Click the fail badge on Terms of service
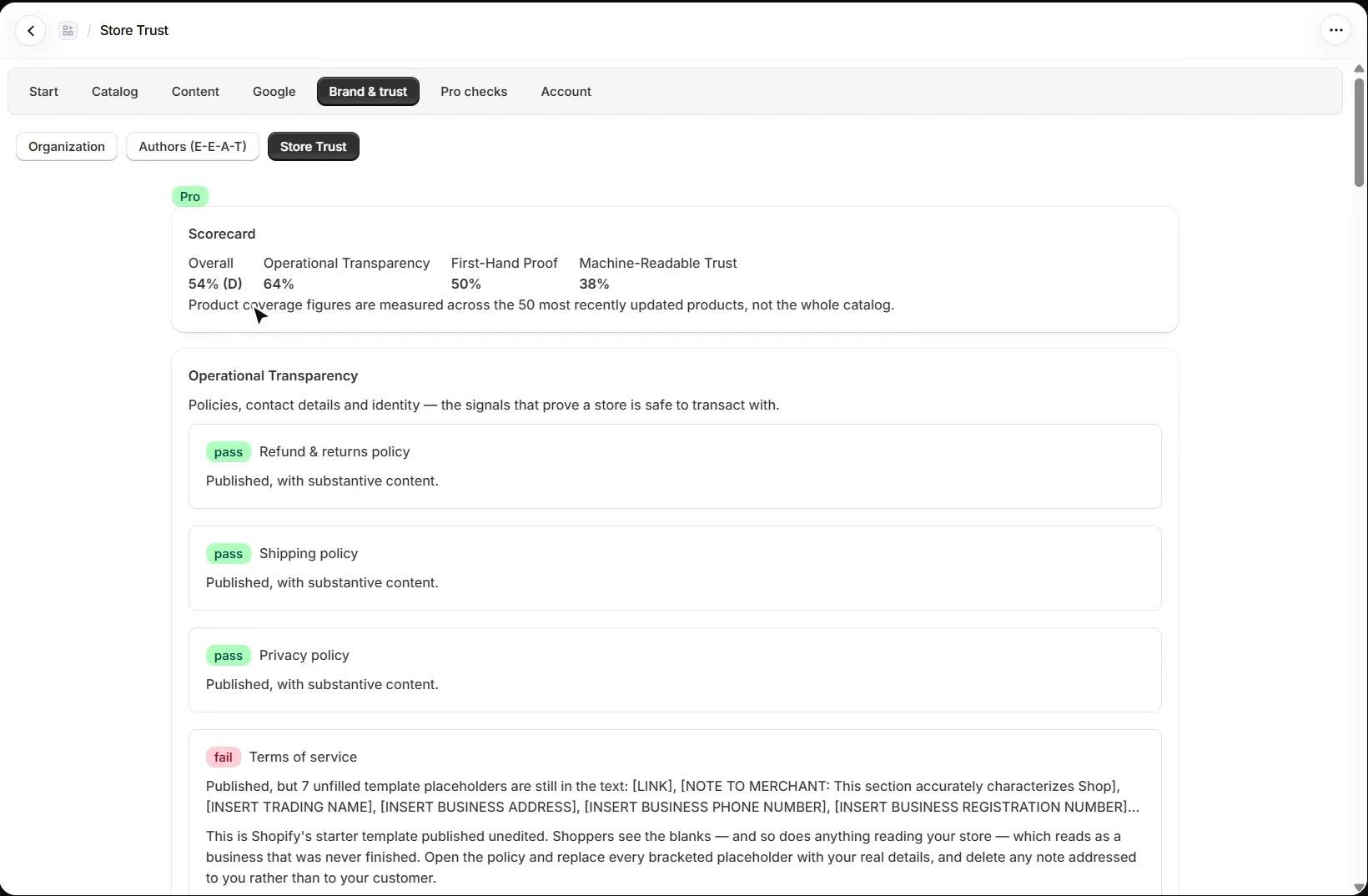Image resolution: width=1368 pixels, height=896 pixels. [x=224, y=758]
